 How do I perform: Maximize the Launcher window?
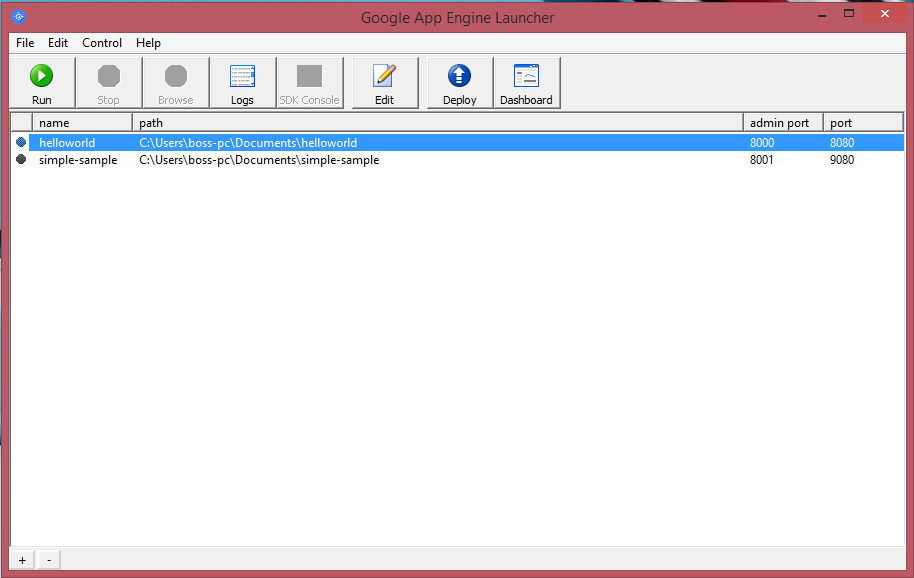tap(849, 13)
